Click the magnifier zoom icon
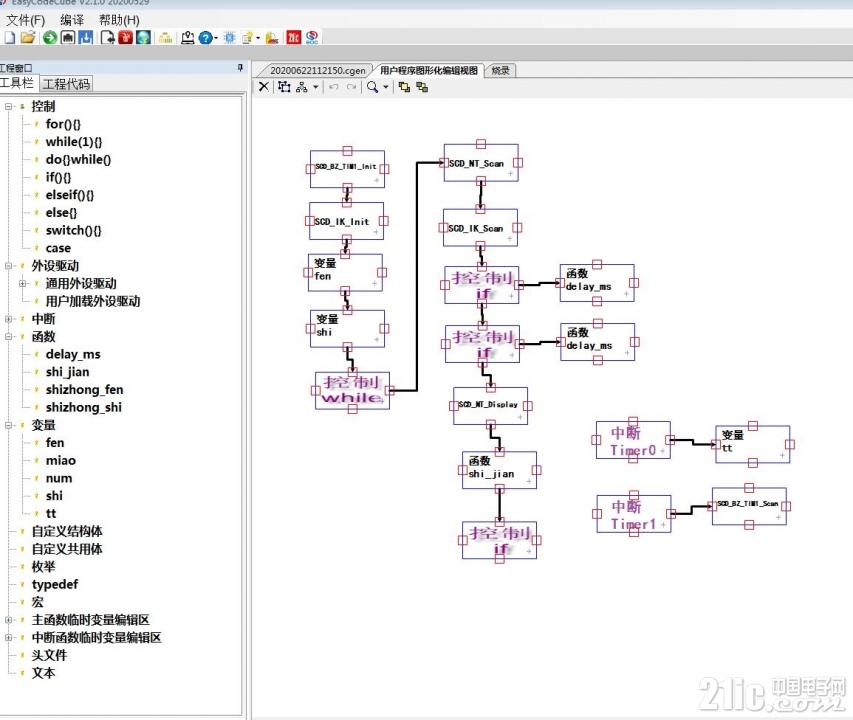The width and height of the screenshot is (853, 720). pos(373,86)
